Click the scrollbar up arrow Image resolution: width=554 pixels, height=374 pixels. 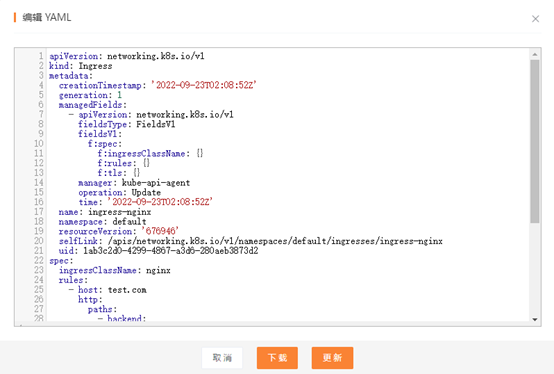[x=535, y=54]
